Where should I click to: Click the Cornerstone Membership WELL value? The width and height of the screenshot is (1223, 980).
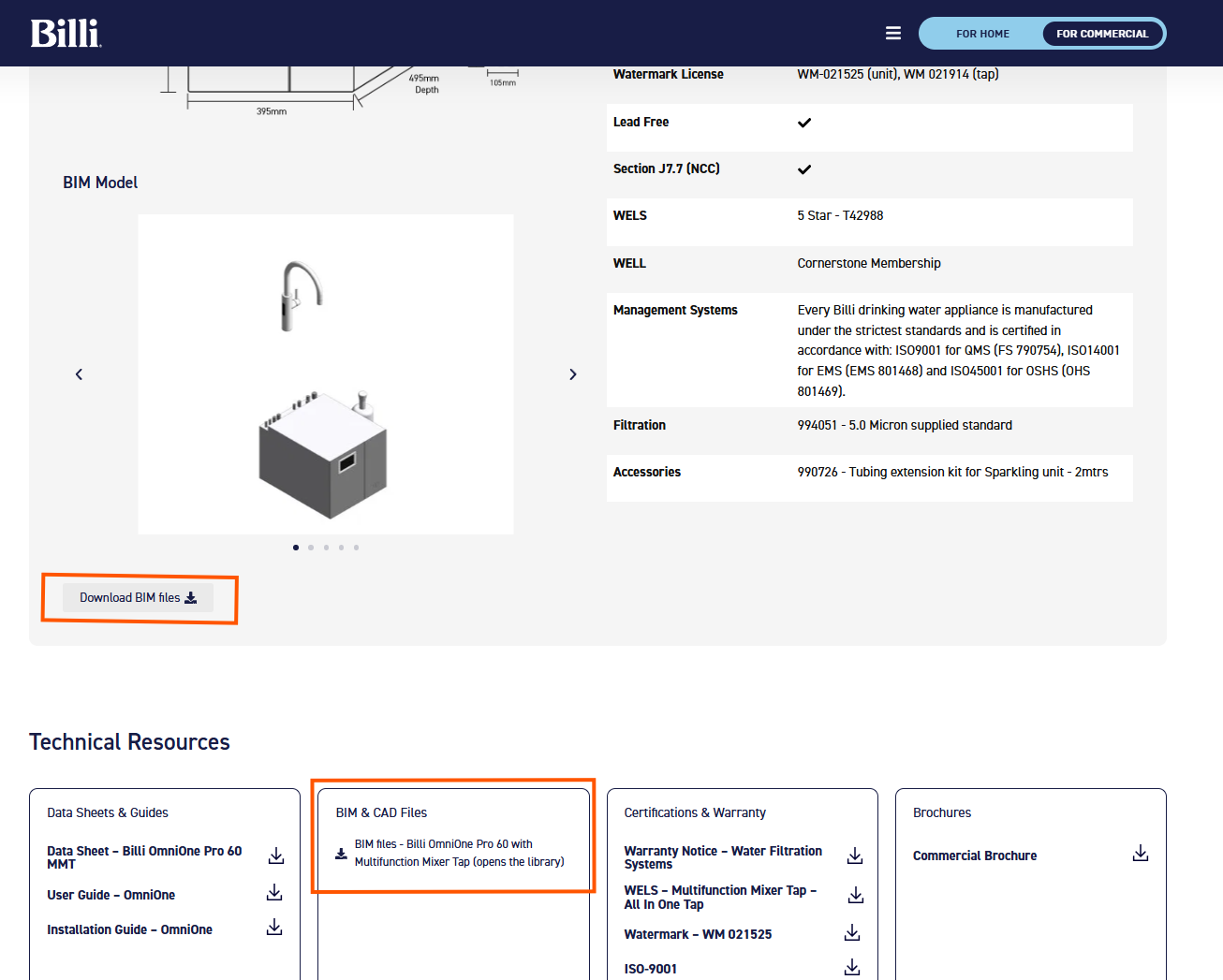[x=869, y=263]
